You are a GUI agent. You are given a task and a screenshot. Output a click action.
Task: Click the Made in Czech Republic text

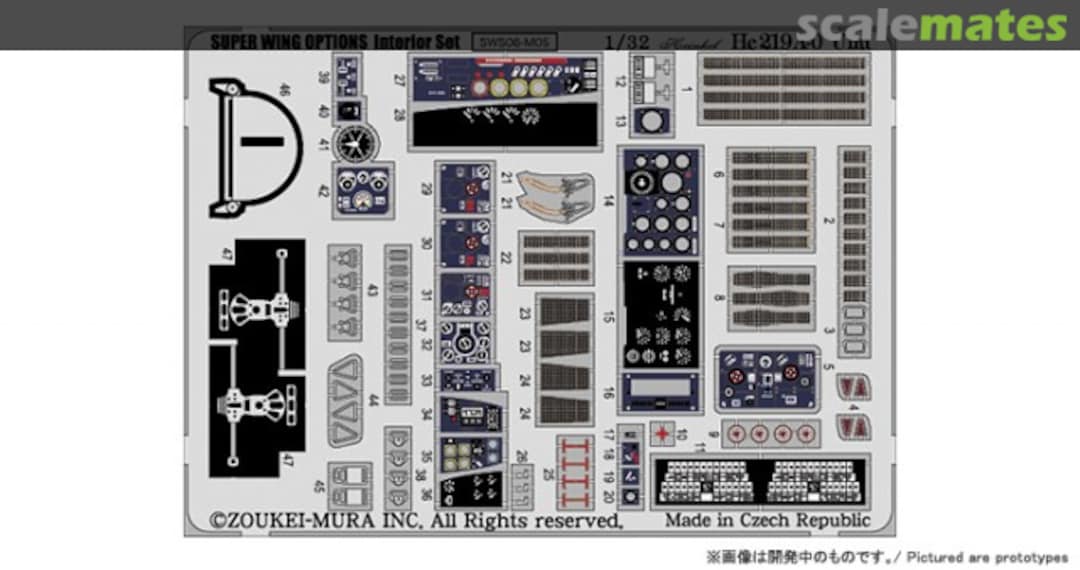tap(768, 520)
